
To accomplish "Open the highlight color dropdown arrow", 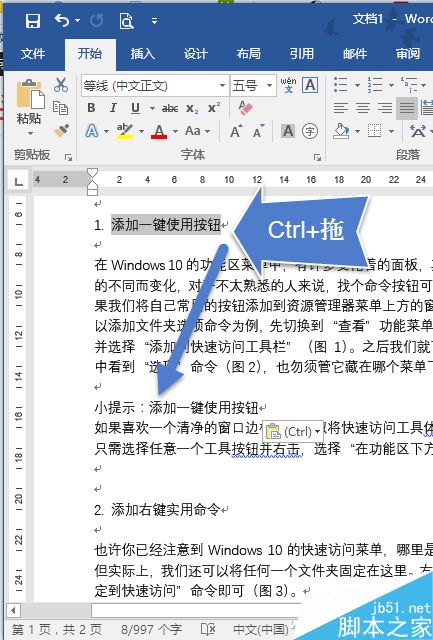I will point(142,131).
